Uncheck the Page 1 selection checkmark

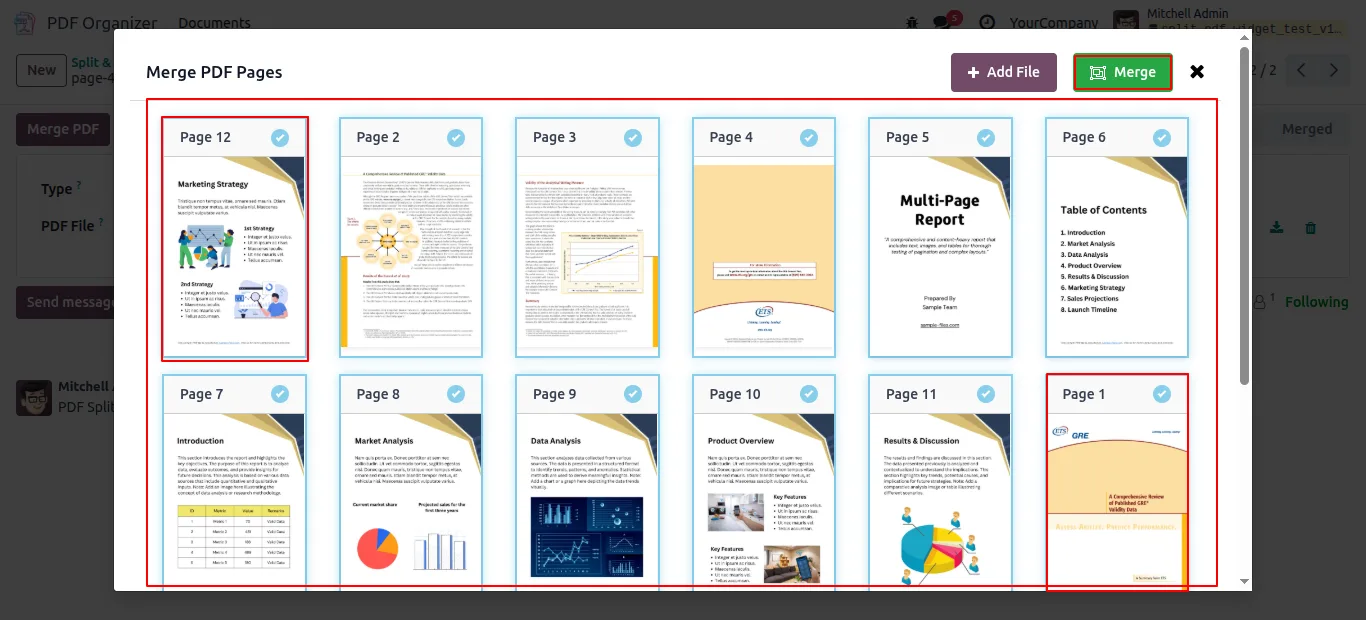(1162, 395)
